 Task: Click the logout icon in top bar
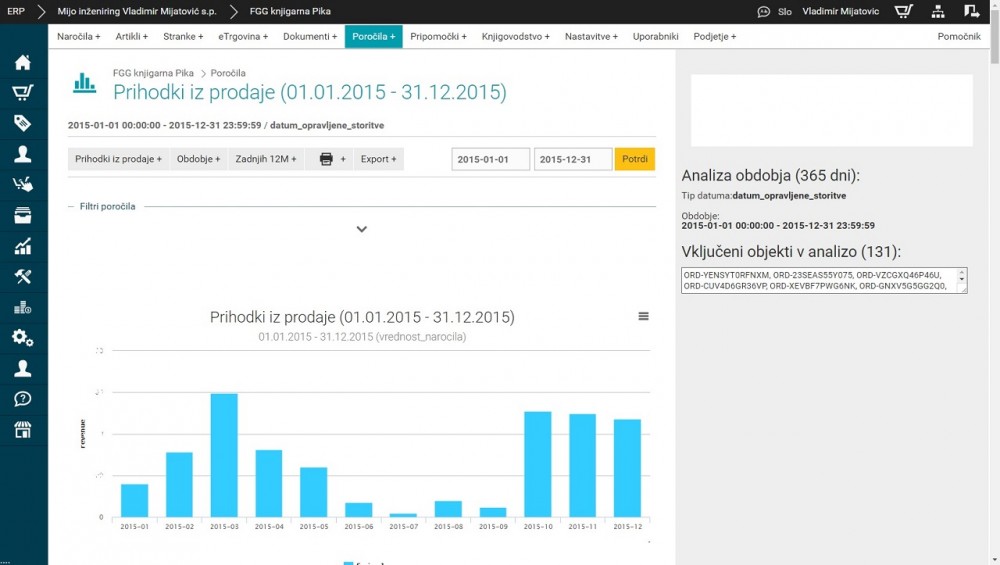pos(972,12)
